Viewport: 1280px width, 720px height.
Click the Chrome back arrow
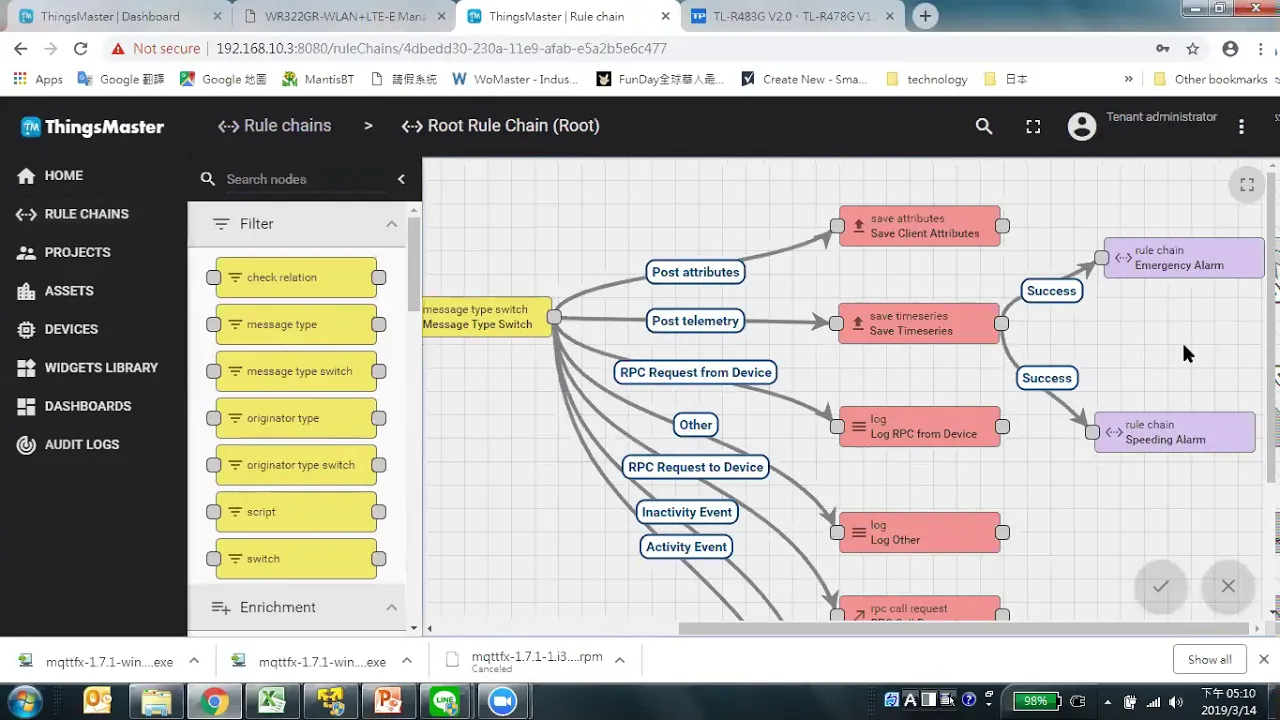pyautogui.click(x=21, y=48)
